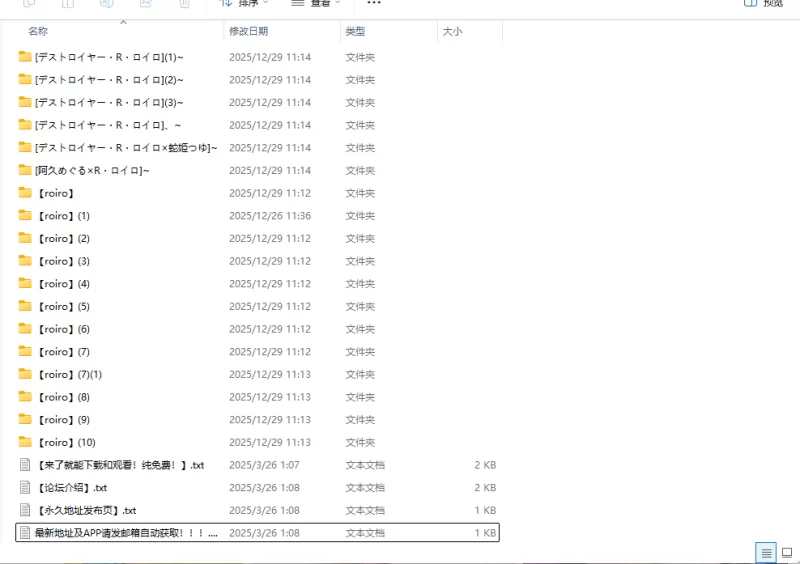Toggle sort direction arrow above 名称 column

click(x=123, y=22)
